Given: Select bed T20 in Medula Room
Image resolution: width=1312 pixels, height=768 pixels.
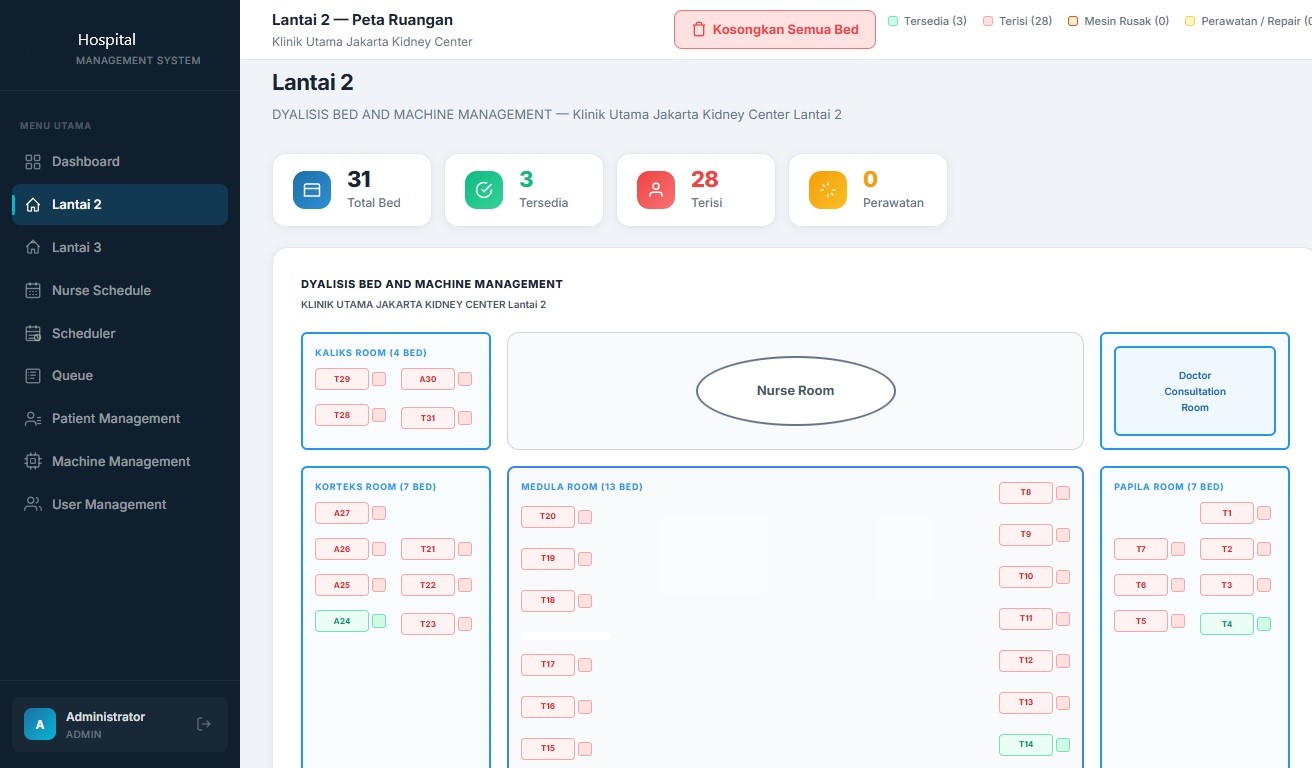Looking at the screenshot, I should click(548, 517).
